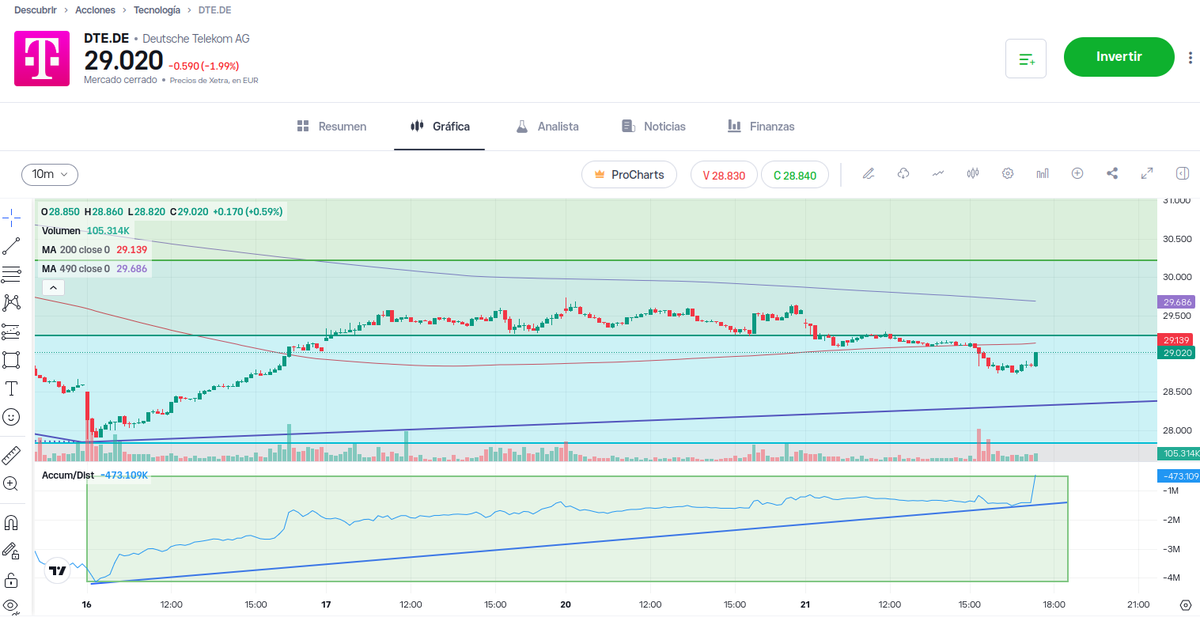Open the Fibonacci/horizontal lines tool

11,273
